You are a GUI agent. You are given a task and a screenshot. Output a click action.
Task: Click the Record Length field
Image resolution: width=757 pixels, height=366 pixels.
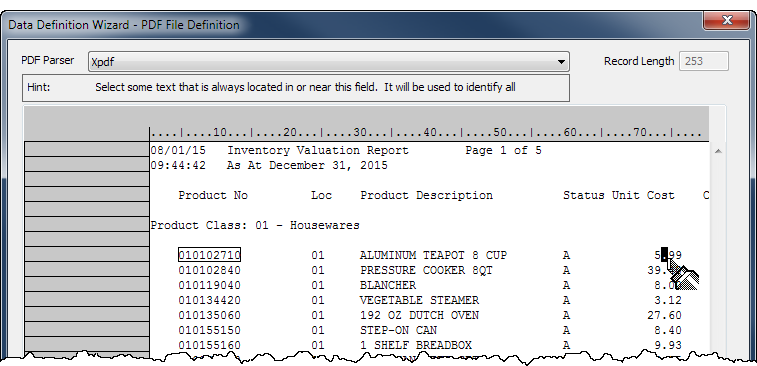[704, 61]
